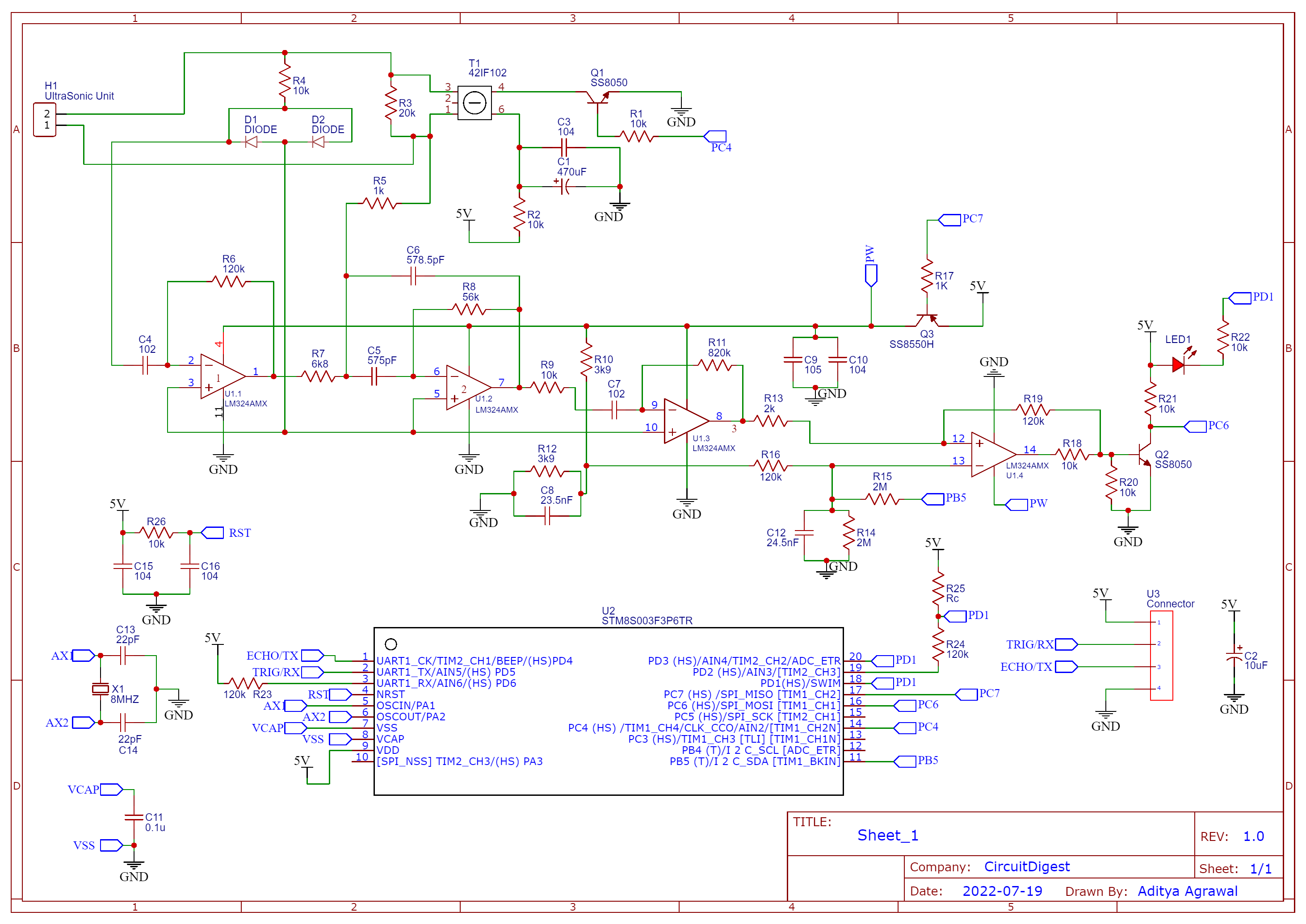Click the ECHO/TX flag at U2 pin 1

point(312,656)
